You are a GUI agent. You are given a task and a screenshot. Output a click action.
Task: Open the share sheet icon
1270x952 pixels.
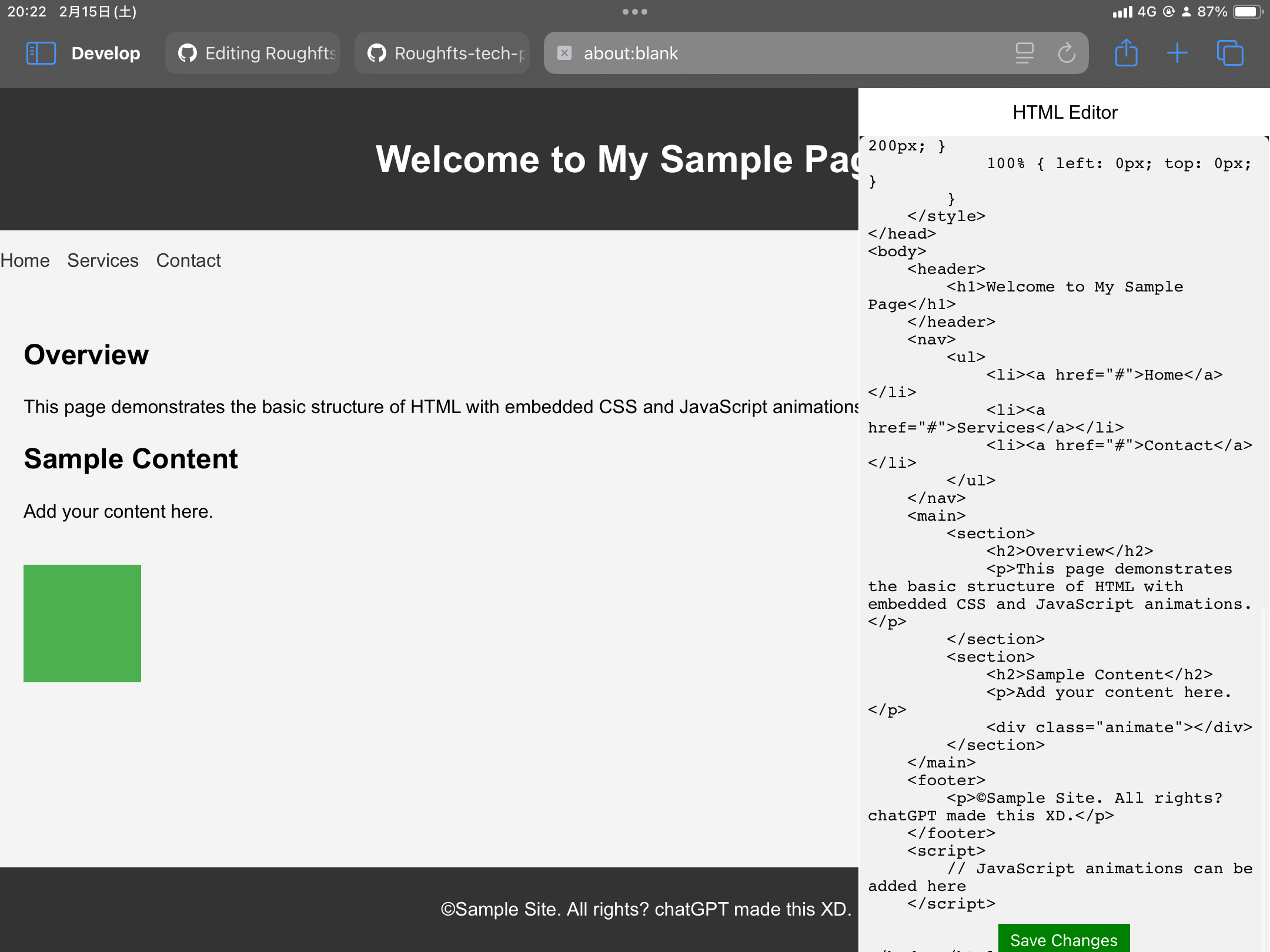(1126, 52)
